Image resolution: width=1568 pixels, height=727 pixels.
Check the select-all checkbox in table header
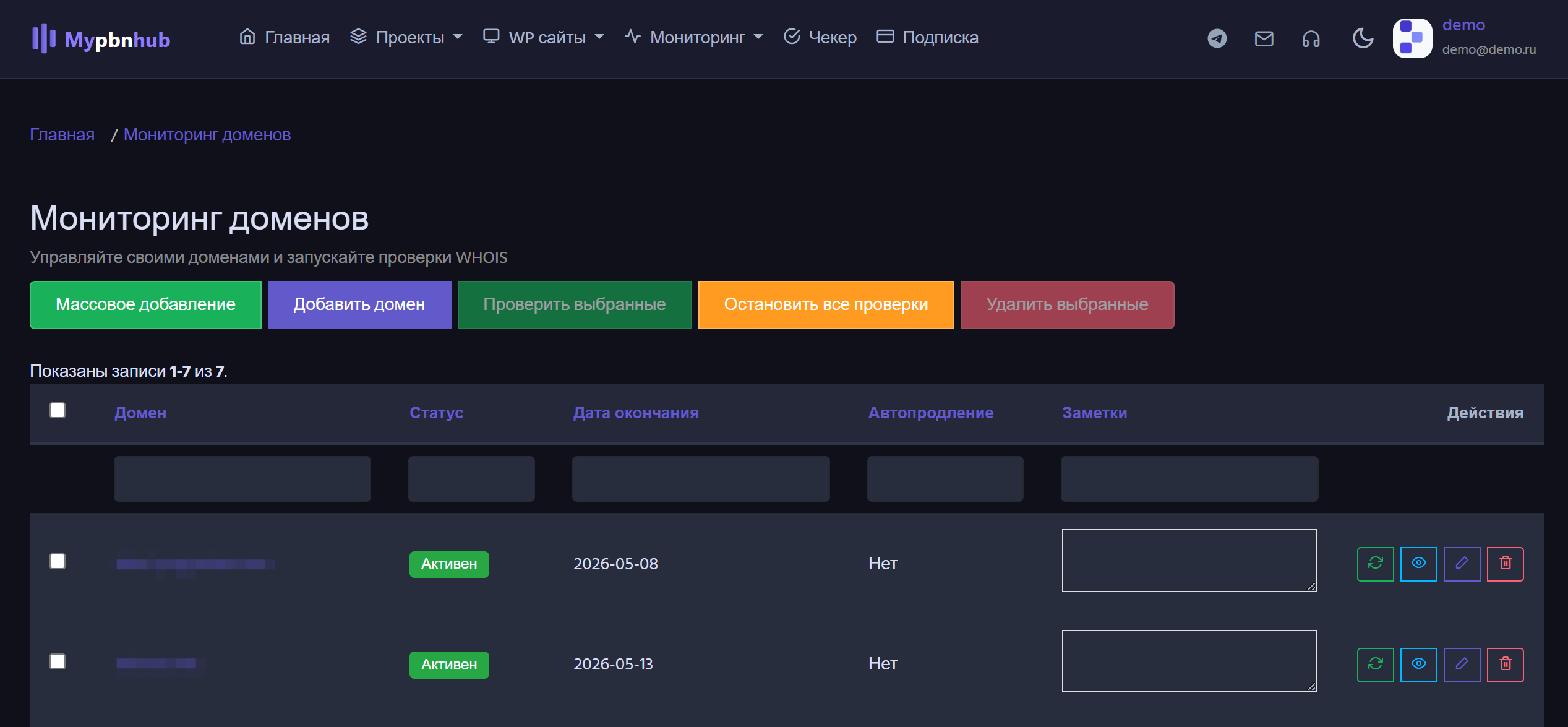point(58,410)
